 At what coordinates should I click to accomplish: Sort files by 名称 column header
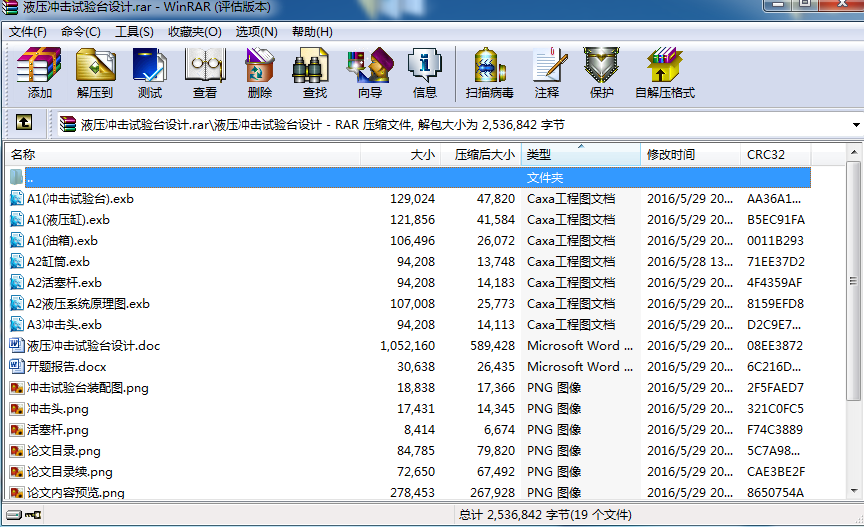(183, 154)
